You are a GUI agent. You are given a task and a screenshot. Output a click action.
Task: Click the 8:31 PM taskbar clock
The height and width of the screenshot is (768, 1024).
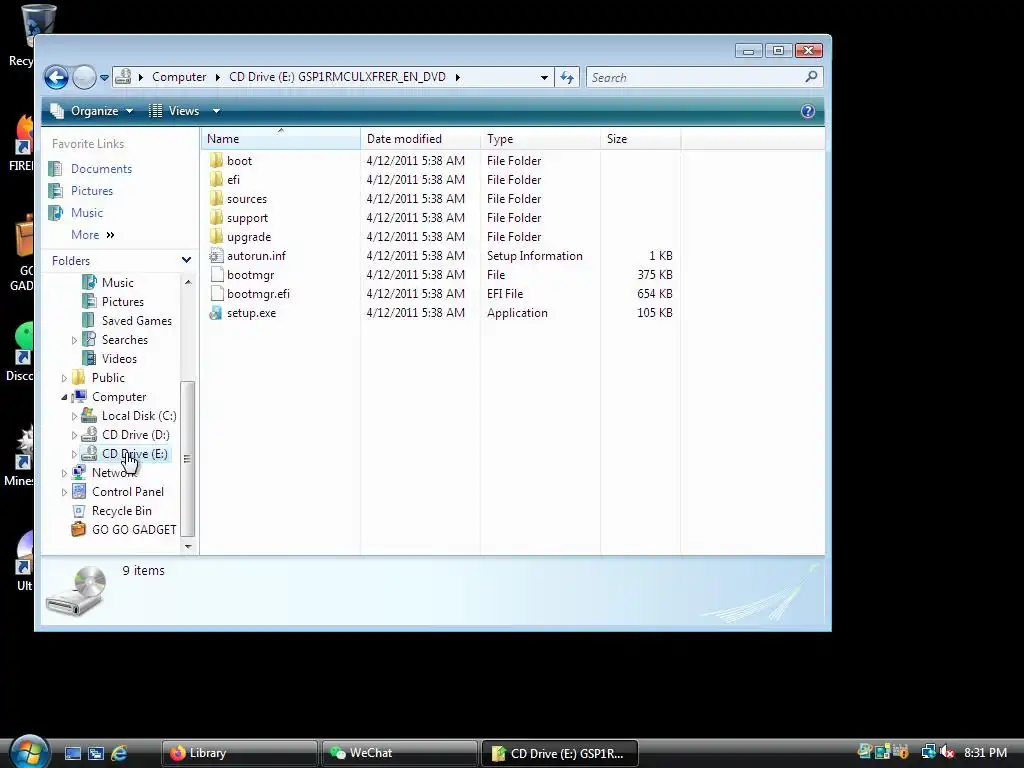click(x=985, y=752)
